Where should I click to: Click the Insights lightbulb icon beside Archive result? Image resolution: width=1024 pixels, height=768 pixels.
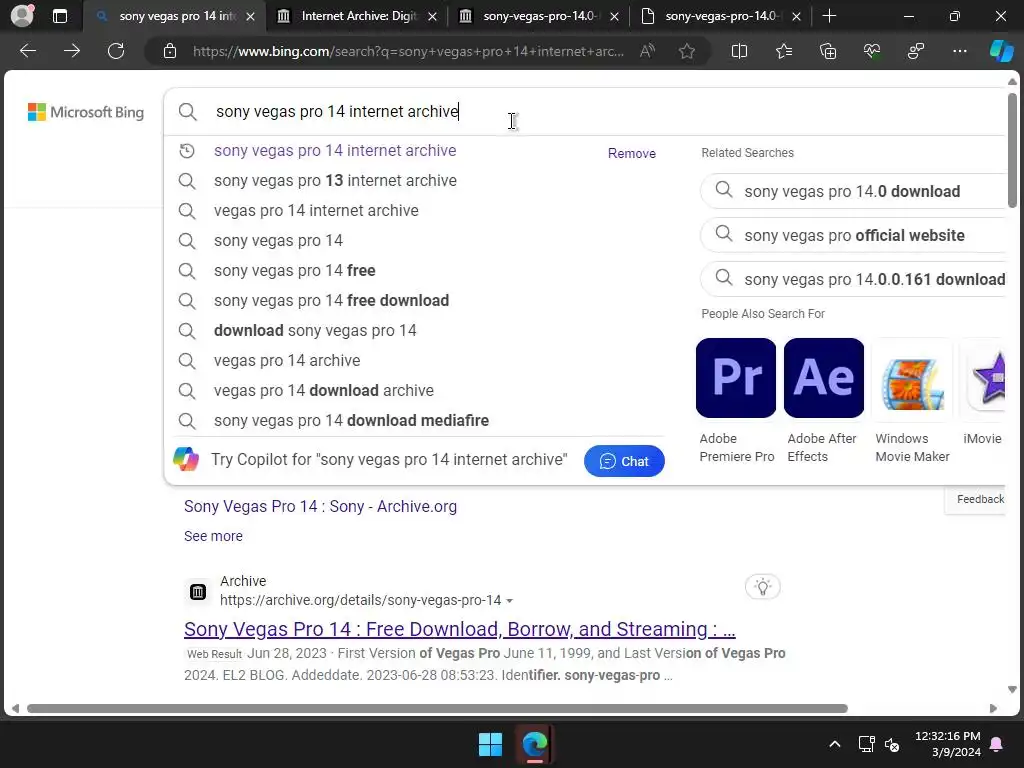coord(763,586)
